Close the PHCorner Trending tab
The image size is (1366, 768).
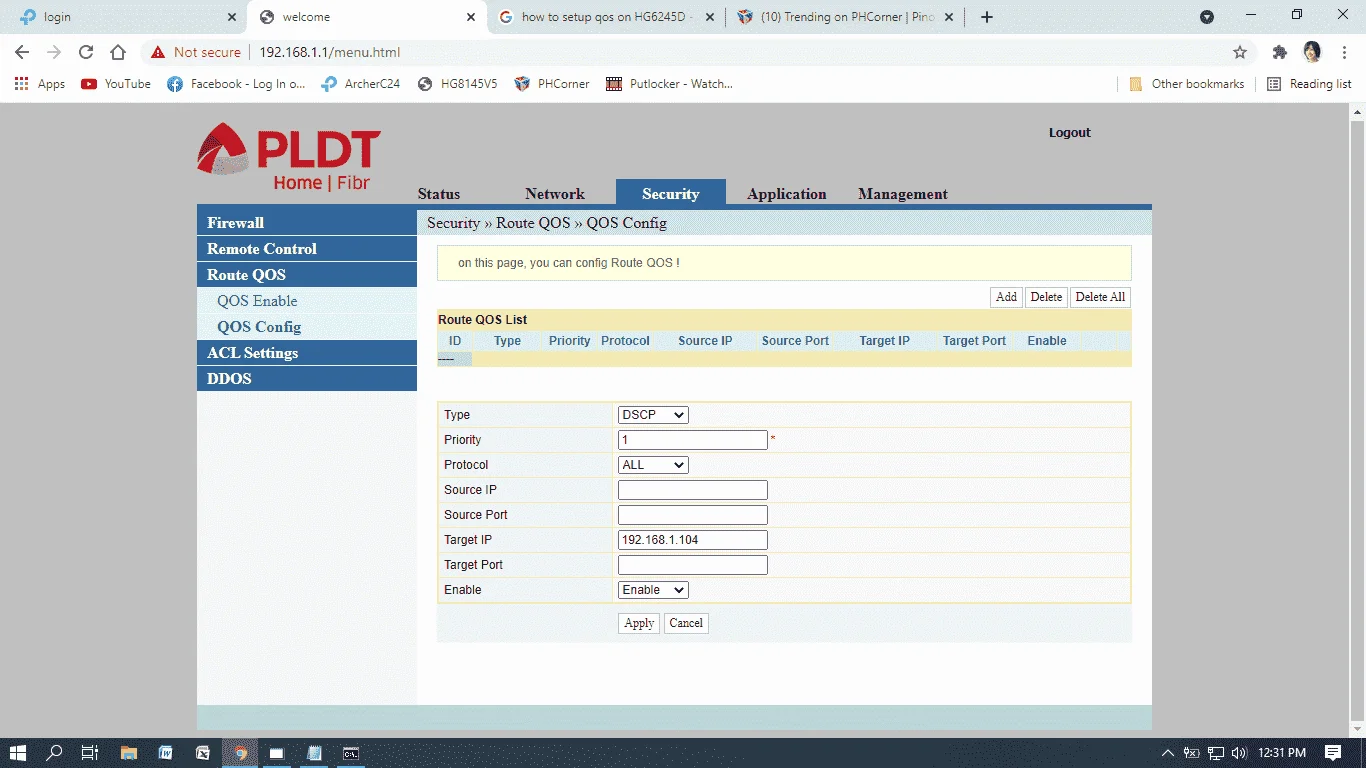(x=949, y=17)
